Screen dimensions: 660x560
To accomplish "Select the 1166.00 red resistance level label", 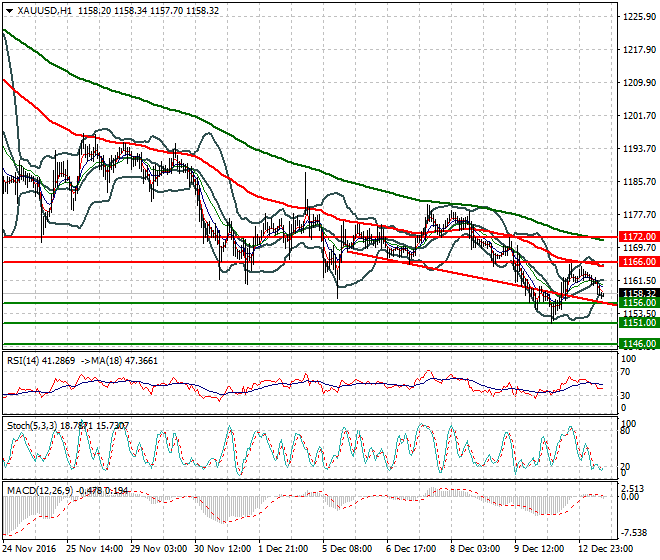I will (x=639, y=261).
